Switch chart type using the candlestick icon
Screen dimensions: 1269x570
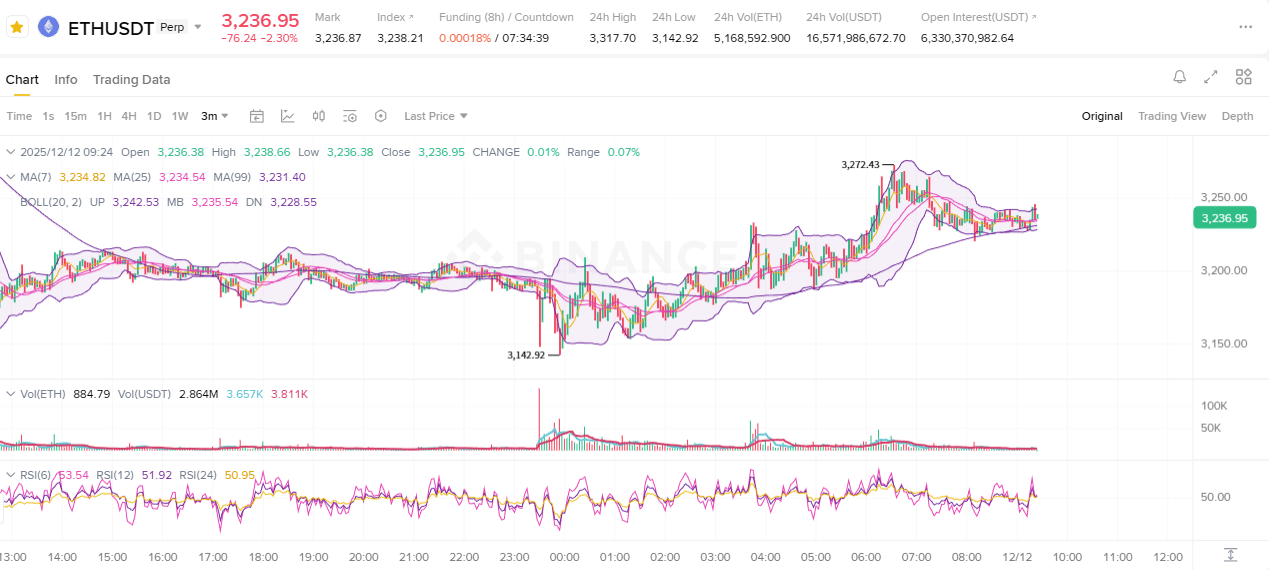click(x=319, y=116)
